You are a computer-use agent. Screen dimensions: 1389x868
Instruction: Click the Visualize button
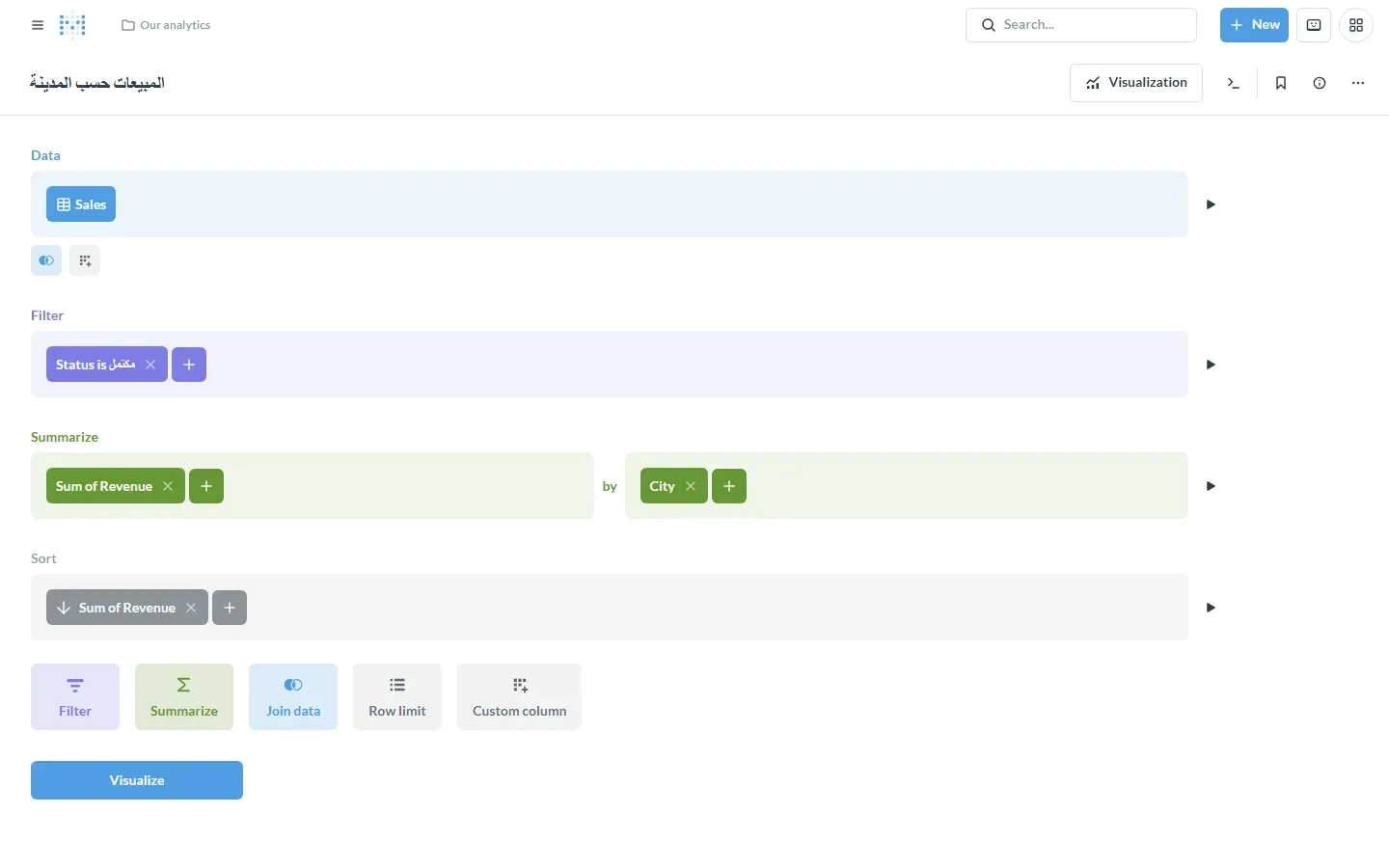pyautogui.click(x=137, y=780)
